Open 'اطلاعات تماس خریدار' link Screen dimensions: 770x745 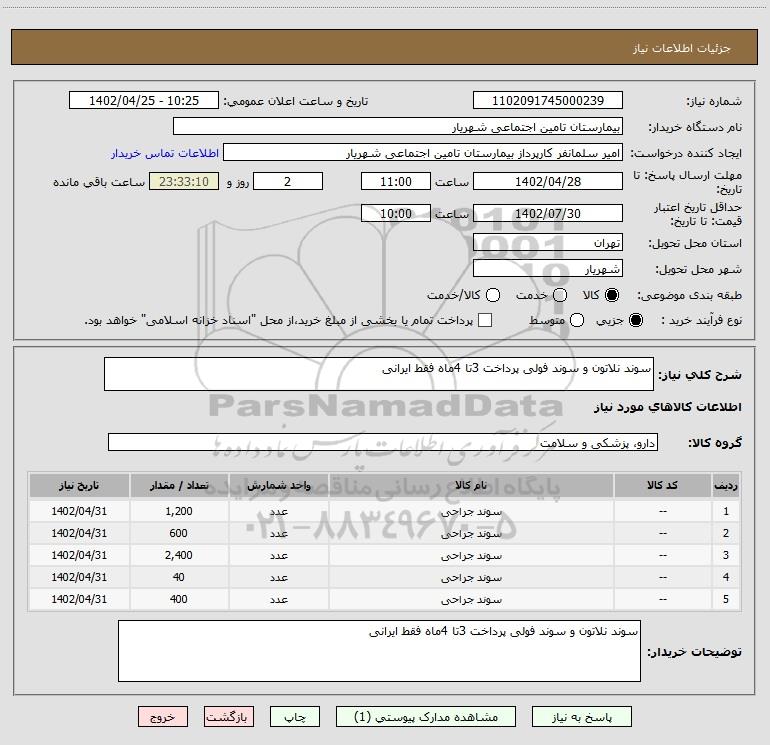165,153
